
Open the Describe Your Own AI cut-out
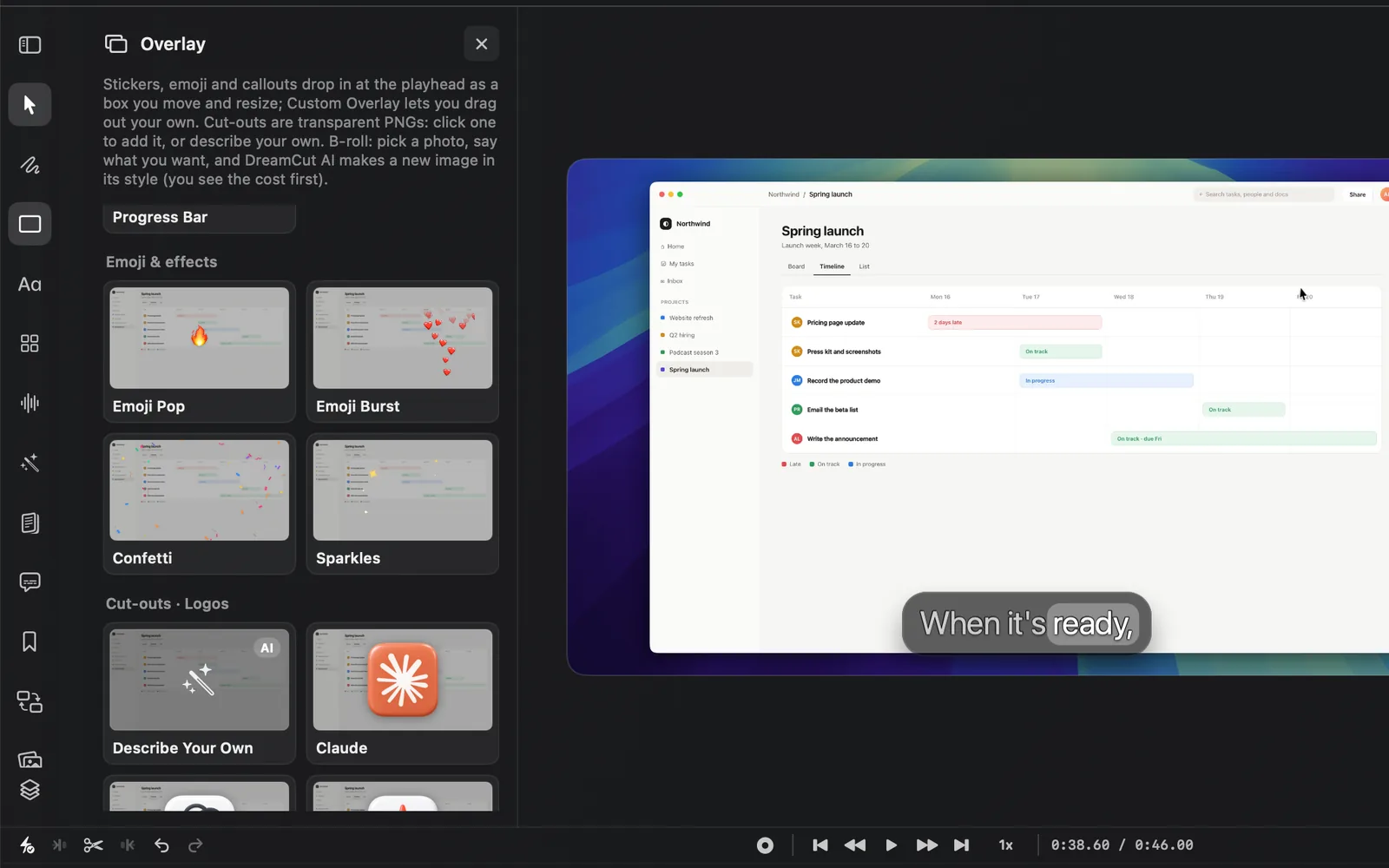click(x=200, y=694)
